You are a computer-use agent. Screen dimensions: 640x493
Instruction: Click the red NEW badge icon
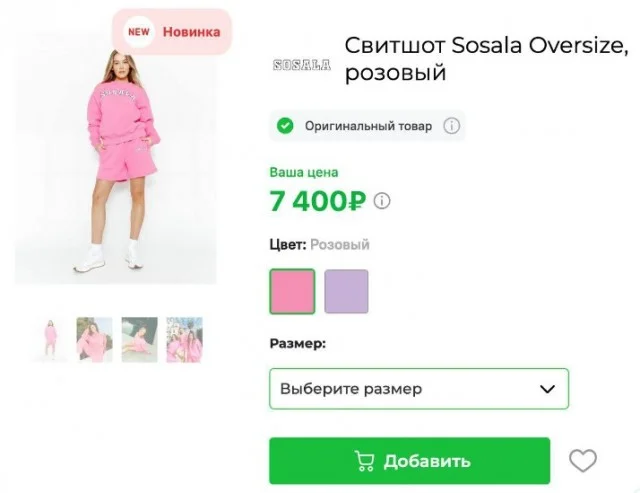(138, 31)
